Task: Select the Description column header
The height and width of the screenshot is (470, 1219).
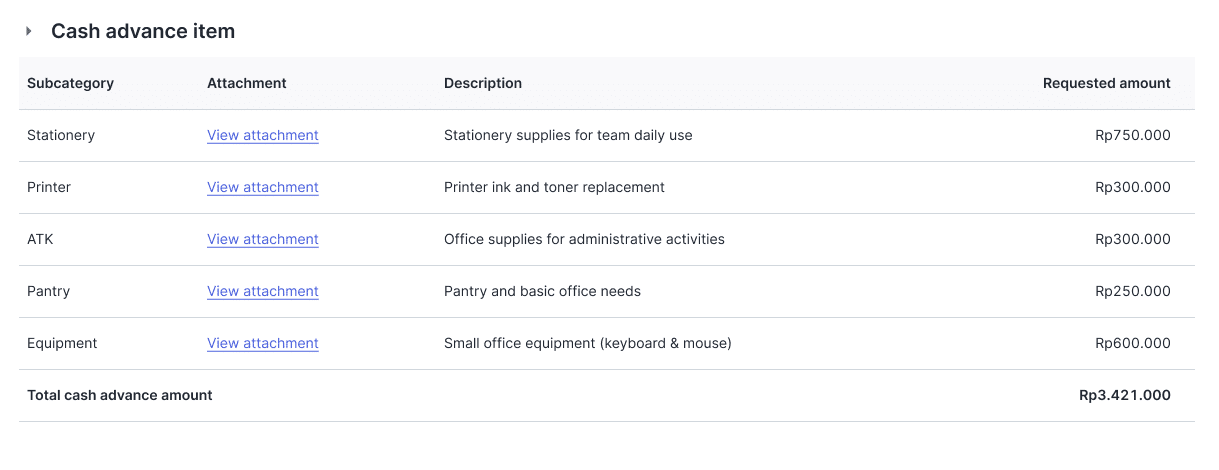Action: [x=482, y=83]
